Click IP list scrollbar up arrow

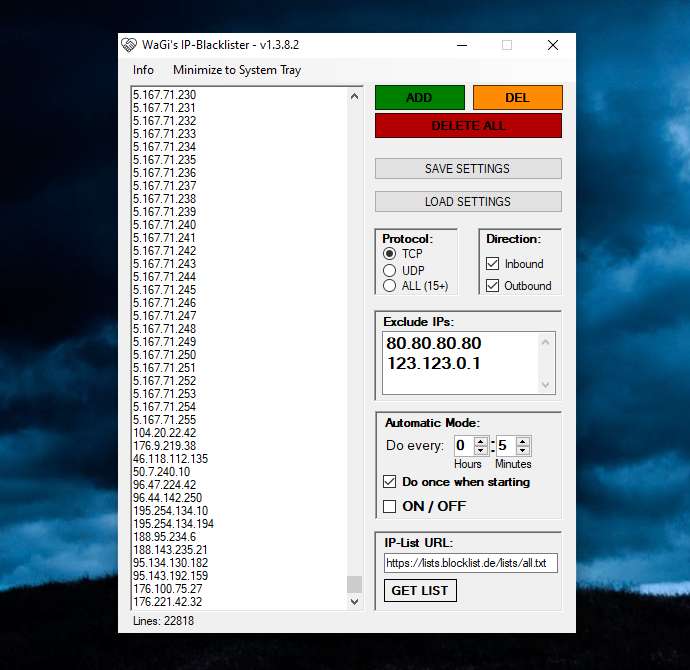point(354,97)
